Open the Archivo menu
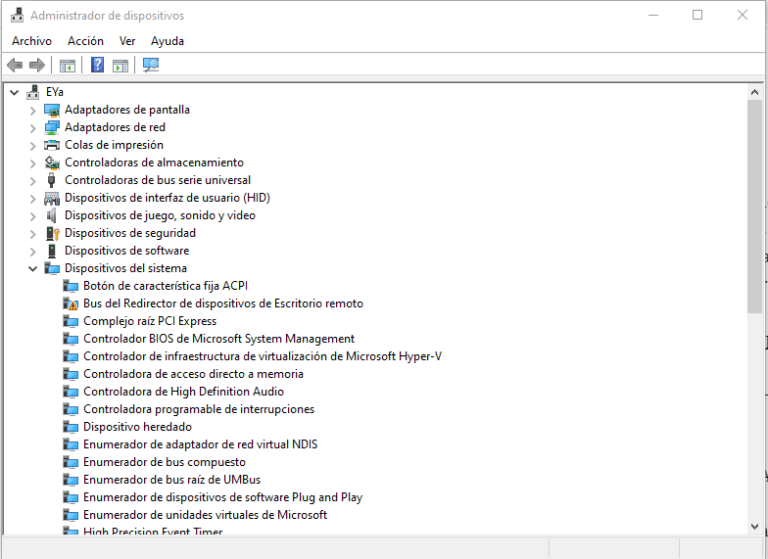This screenshot has width=768, height=559. click(32, 41)
